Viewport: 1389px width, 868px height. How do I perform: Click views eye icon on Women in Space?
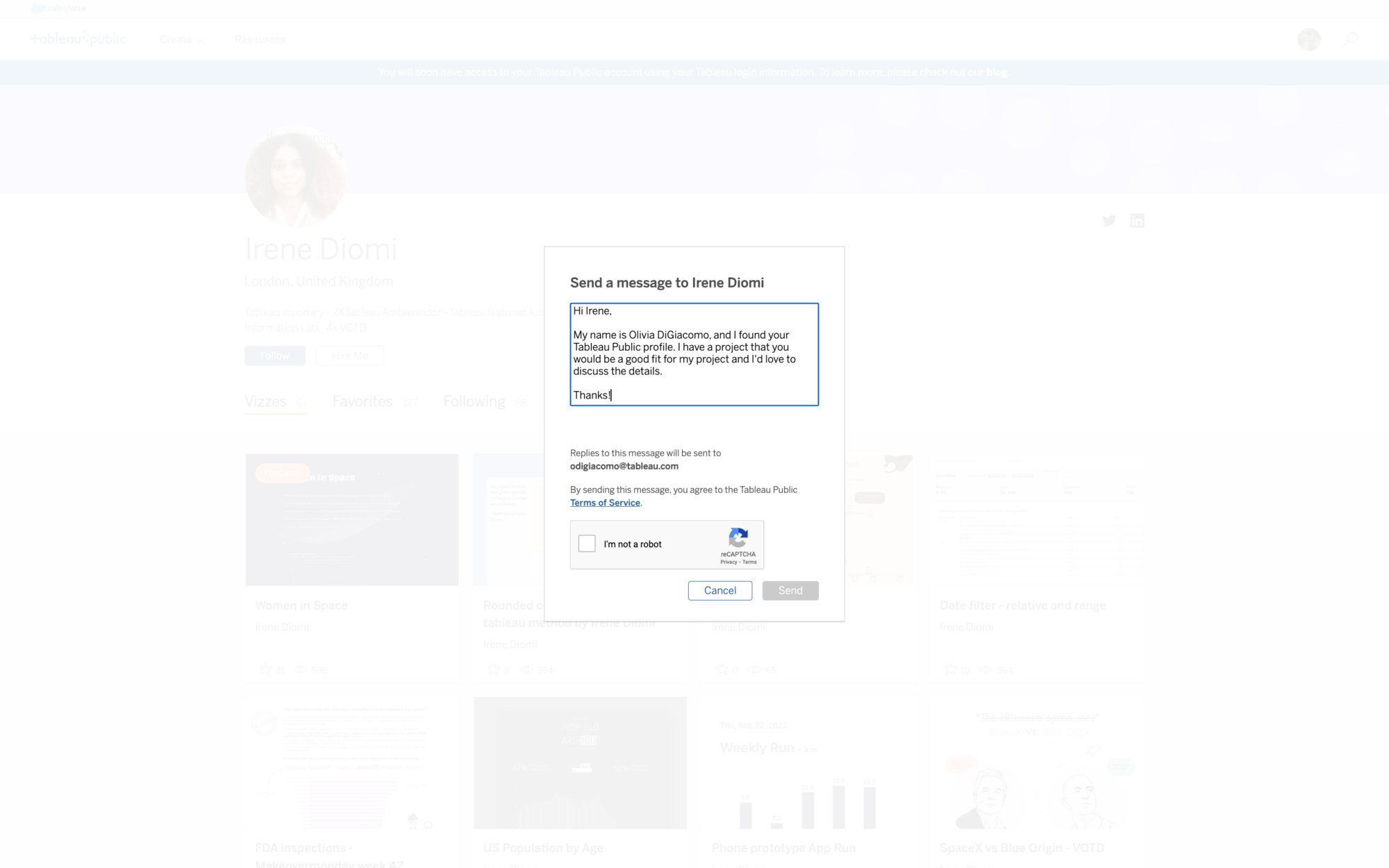(x=301, y=669)
